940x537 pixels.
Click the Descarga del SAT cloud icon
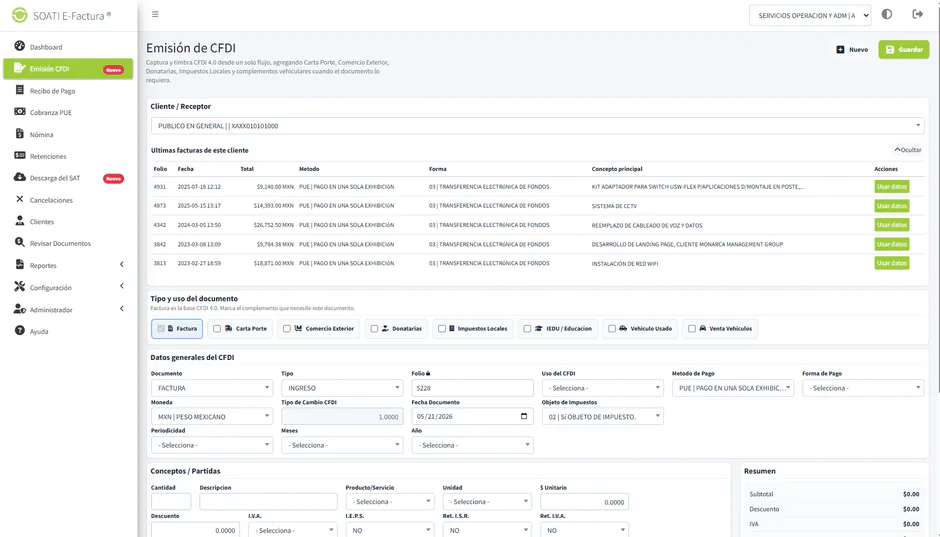pyautogui.click(x=20, y=177)
